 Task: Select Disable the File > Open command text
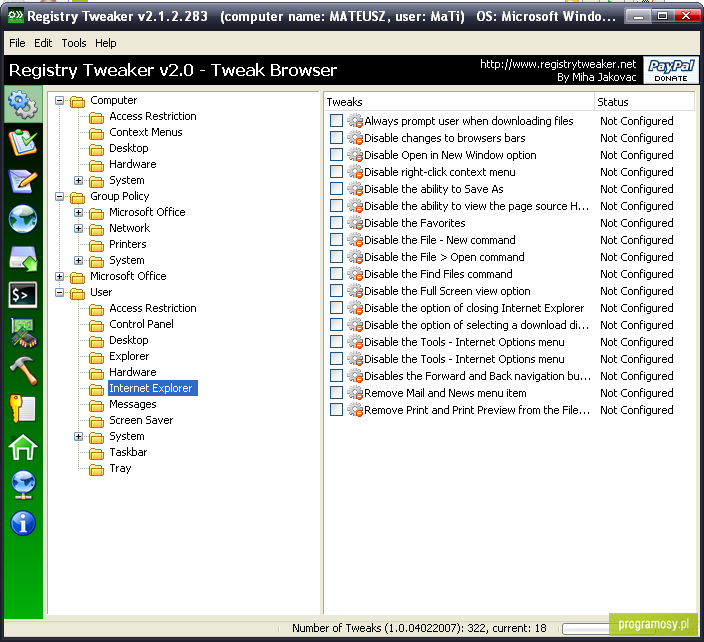click(444, 257)
